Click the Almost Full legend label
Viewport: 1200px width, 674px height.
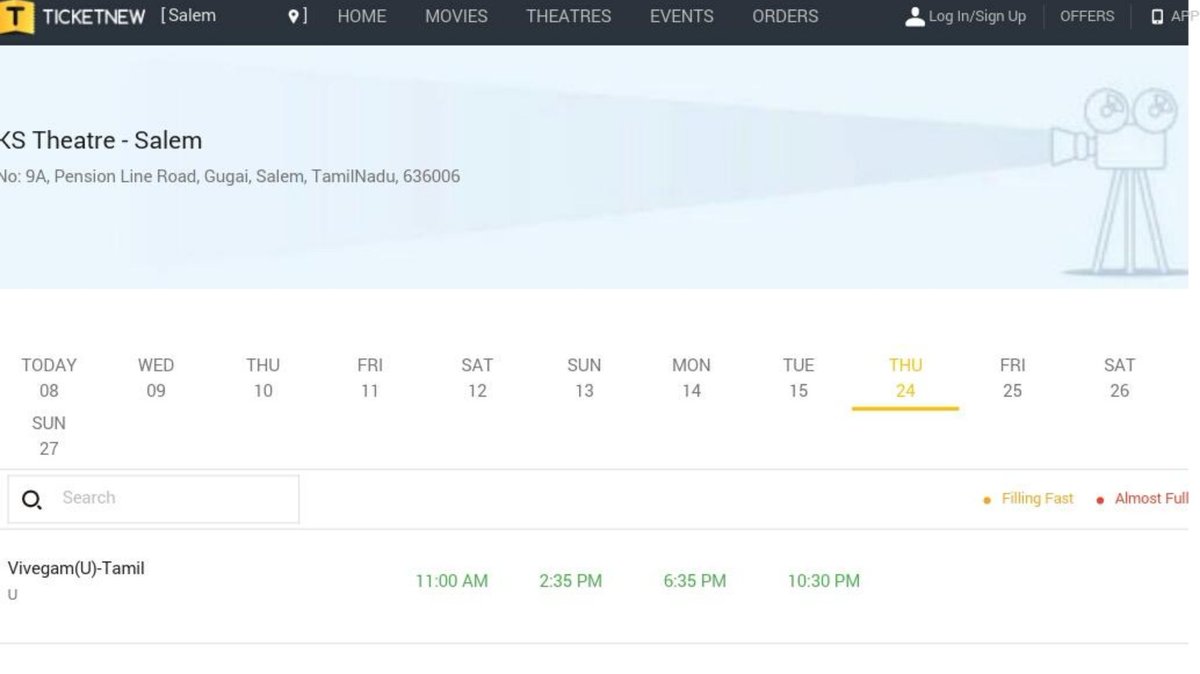(1152, 498)
